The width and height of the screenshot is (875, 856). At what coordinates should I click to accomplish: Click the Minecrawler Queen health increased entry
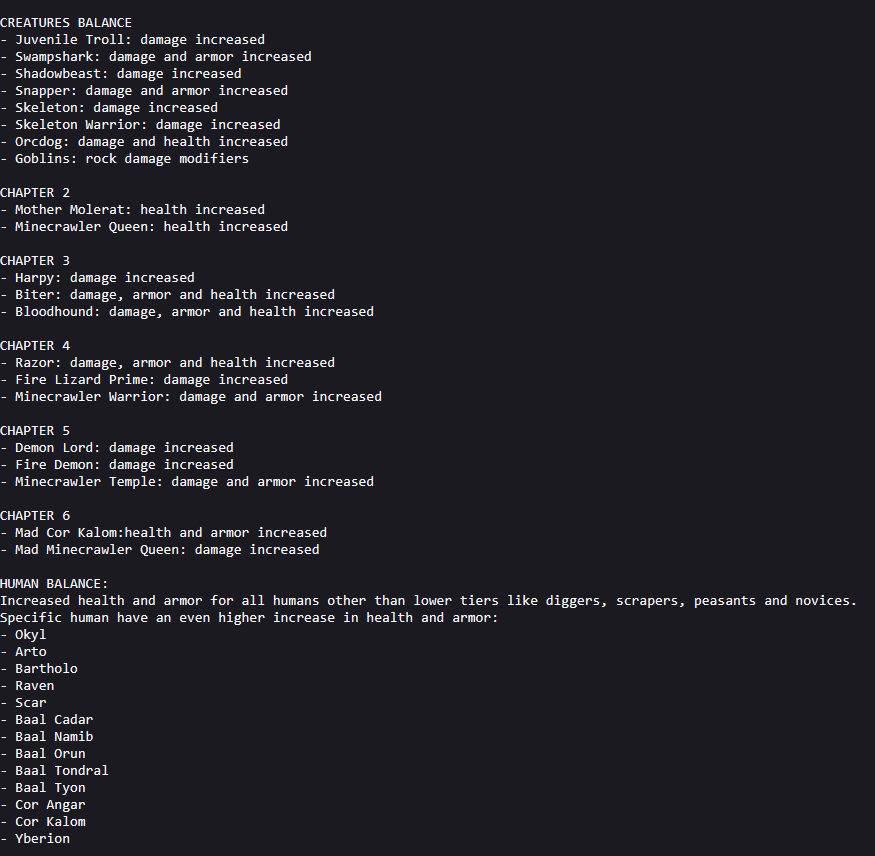(x=144, y=227)
